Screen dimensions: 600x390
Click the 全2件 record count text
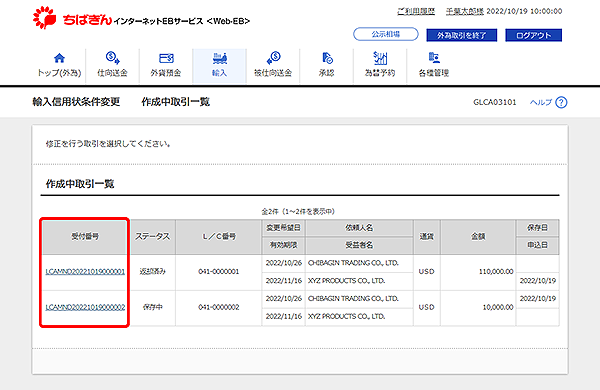point(298,211)
